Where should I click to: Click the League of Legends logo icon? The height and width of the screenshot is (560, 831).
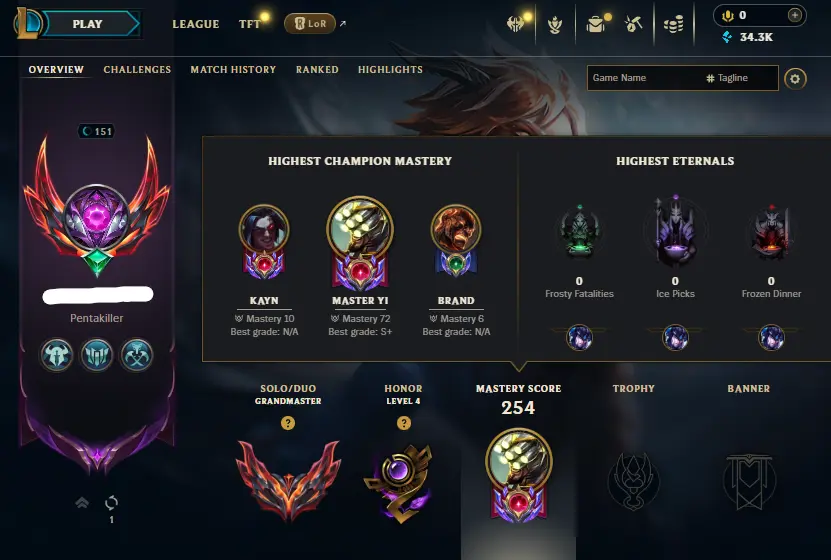(28, 23)
